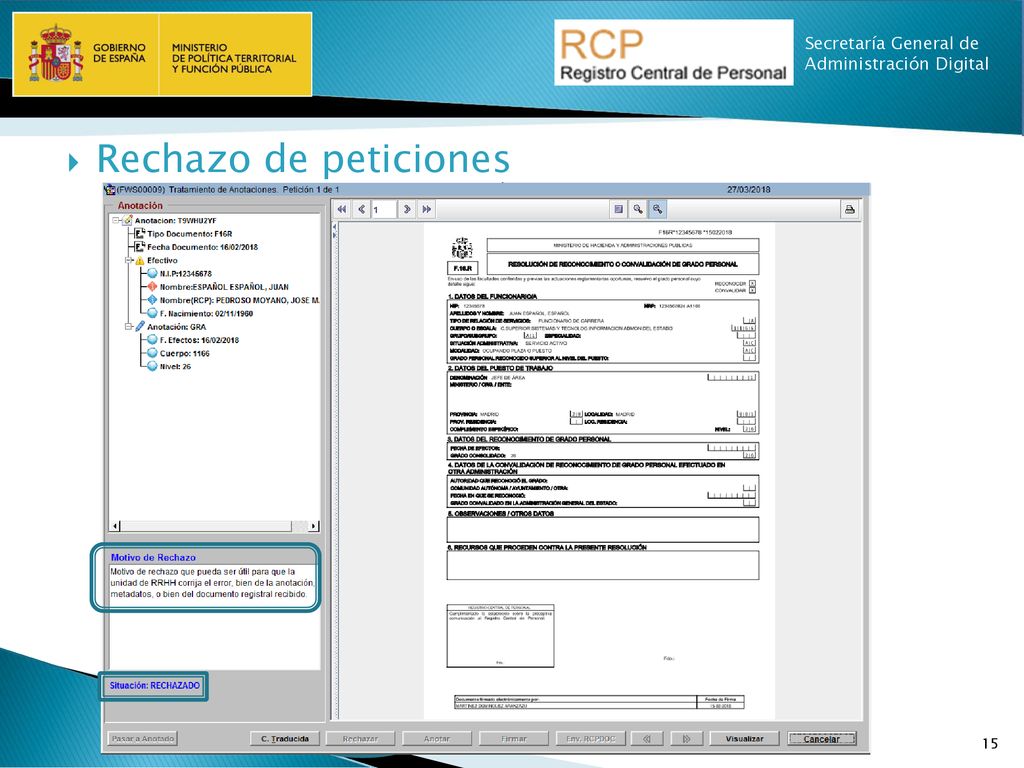The width and height of the screenshot is (1024, 768).
Task: Collapse the Anotación GRA tree node
Action: click(x=129, y=327)
